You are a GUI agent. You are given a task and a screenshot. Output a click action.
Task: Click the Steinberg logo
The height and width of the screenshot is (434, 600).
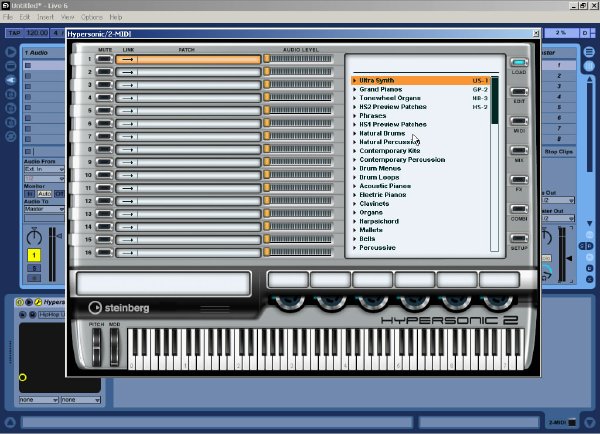[x=119, y=308]
